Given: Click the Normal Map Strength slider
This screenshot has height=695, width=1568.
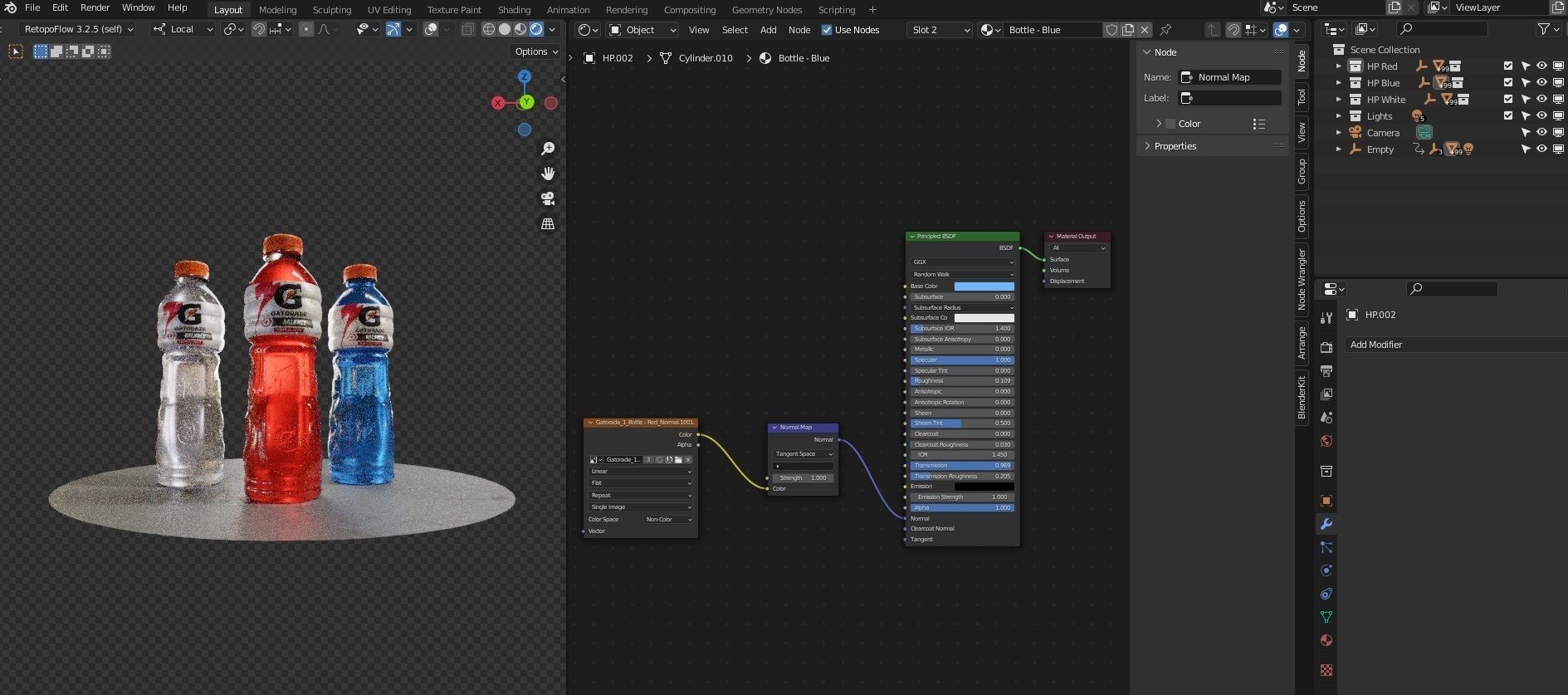Looking at the screenshot, I should [803, 478].
